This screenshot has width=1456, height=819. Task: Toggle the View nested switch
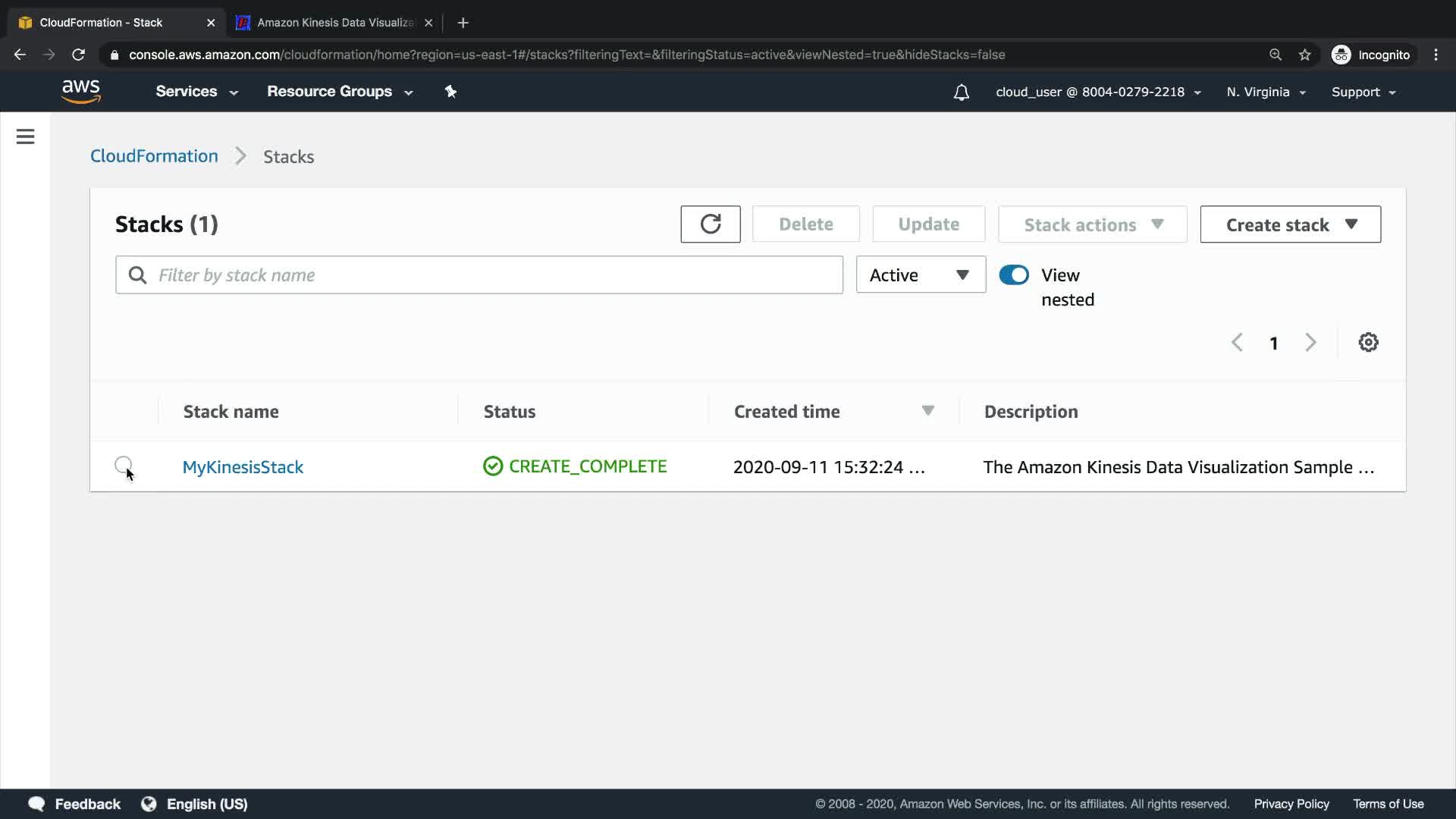coord(1014,275)
